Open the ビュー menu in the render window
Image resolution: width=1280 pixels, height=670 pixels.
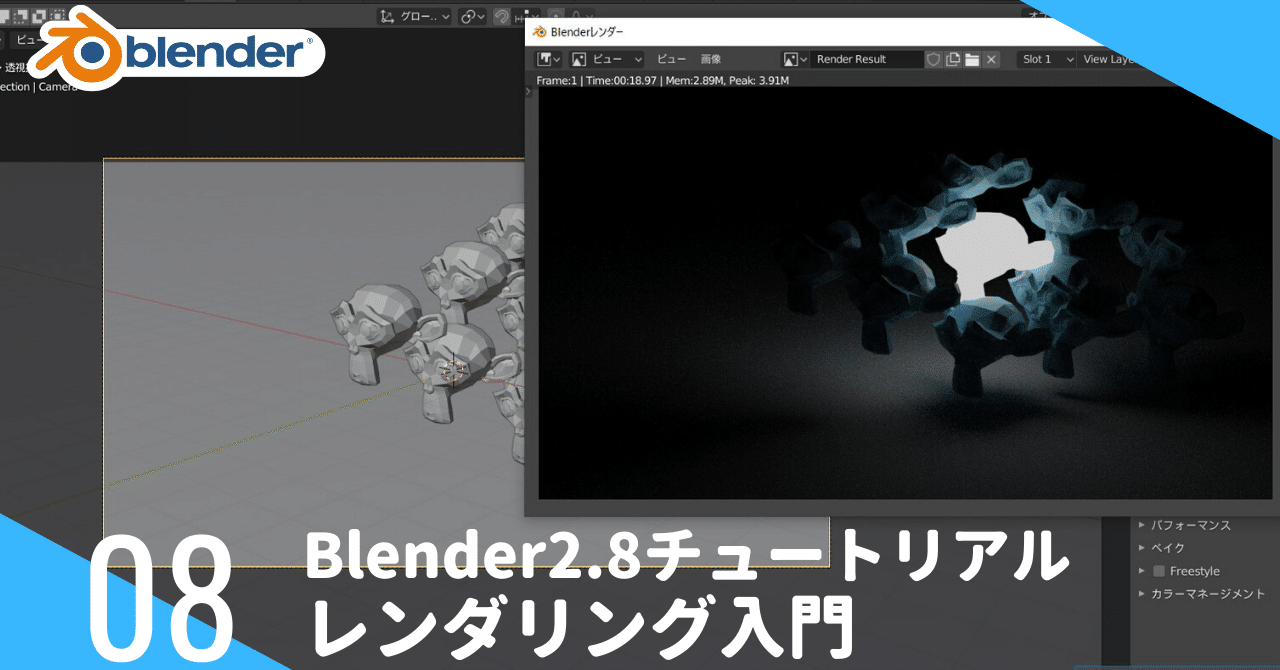click(x=671, y=59)
